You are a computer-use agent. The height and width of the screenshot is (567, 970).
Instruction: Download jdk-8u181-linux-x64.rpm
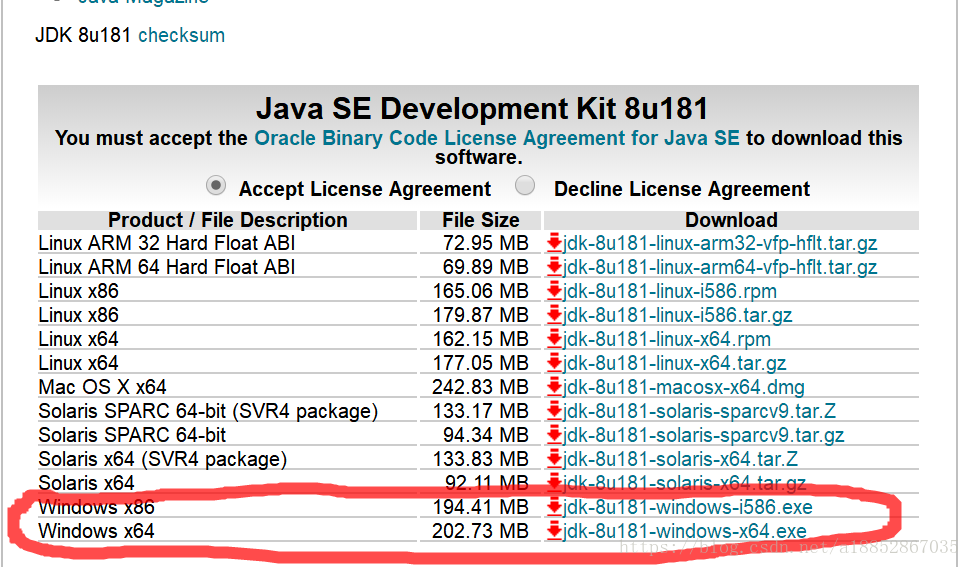tap(667, 339)
